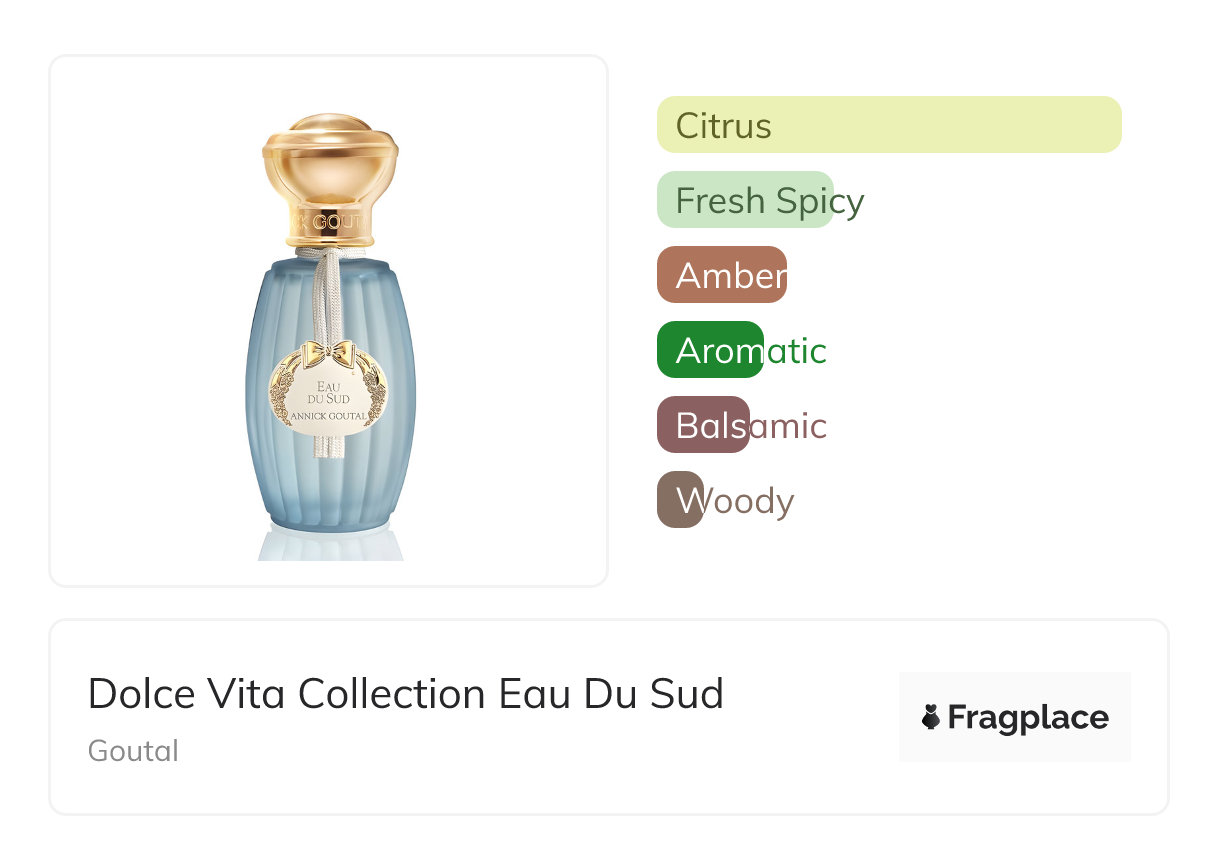Click the Goutal brand name link
1218x864 pixels.
(133, 751)
